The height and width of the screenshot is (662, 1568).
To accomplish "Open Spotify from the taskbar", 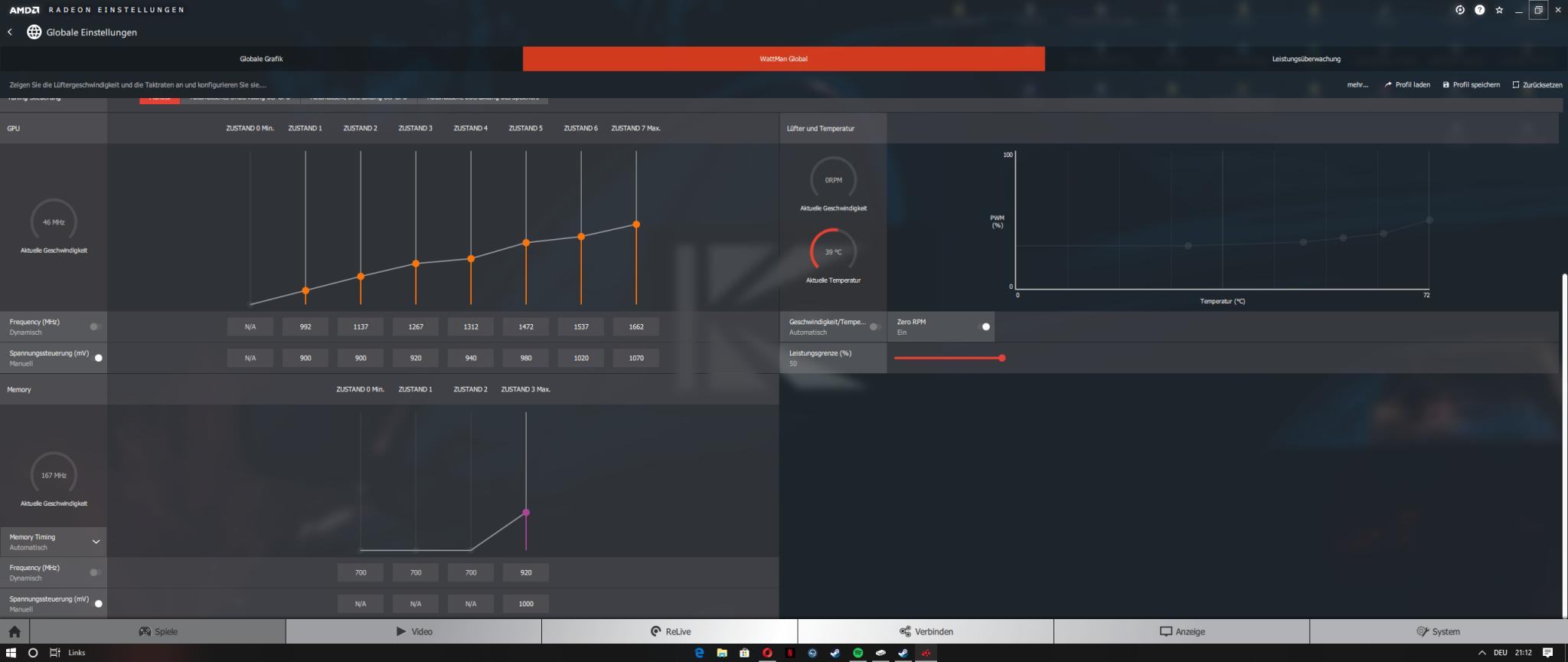I will (x=858, y=653).
